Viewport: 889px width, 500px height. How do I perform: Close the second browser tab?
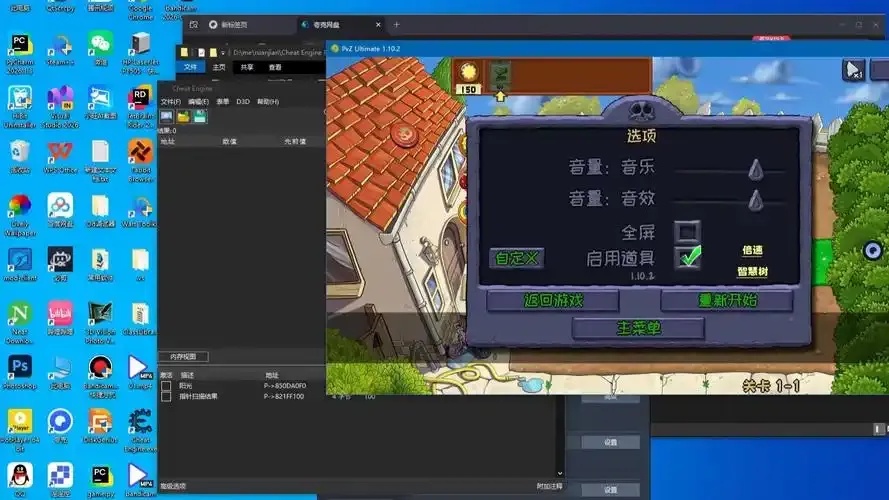click(378, 24)
